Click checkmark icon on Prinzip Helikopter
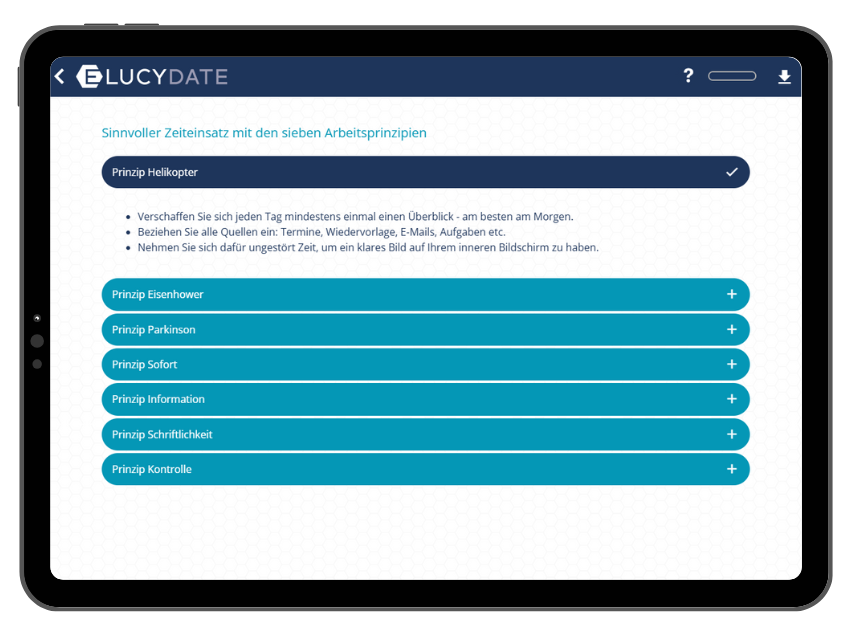The width and height of the screenshot is (850, 635). pyautogui.click(x=732, y=172)
